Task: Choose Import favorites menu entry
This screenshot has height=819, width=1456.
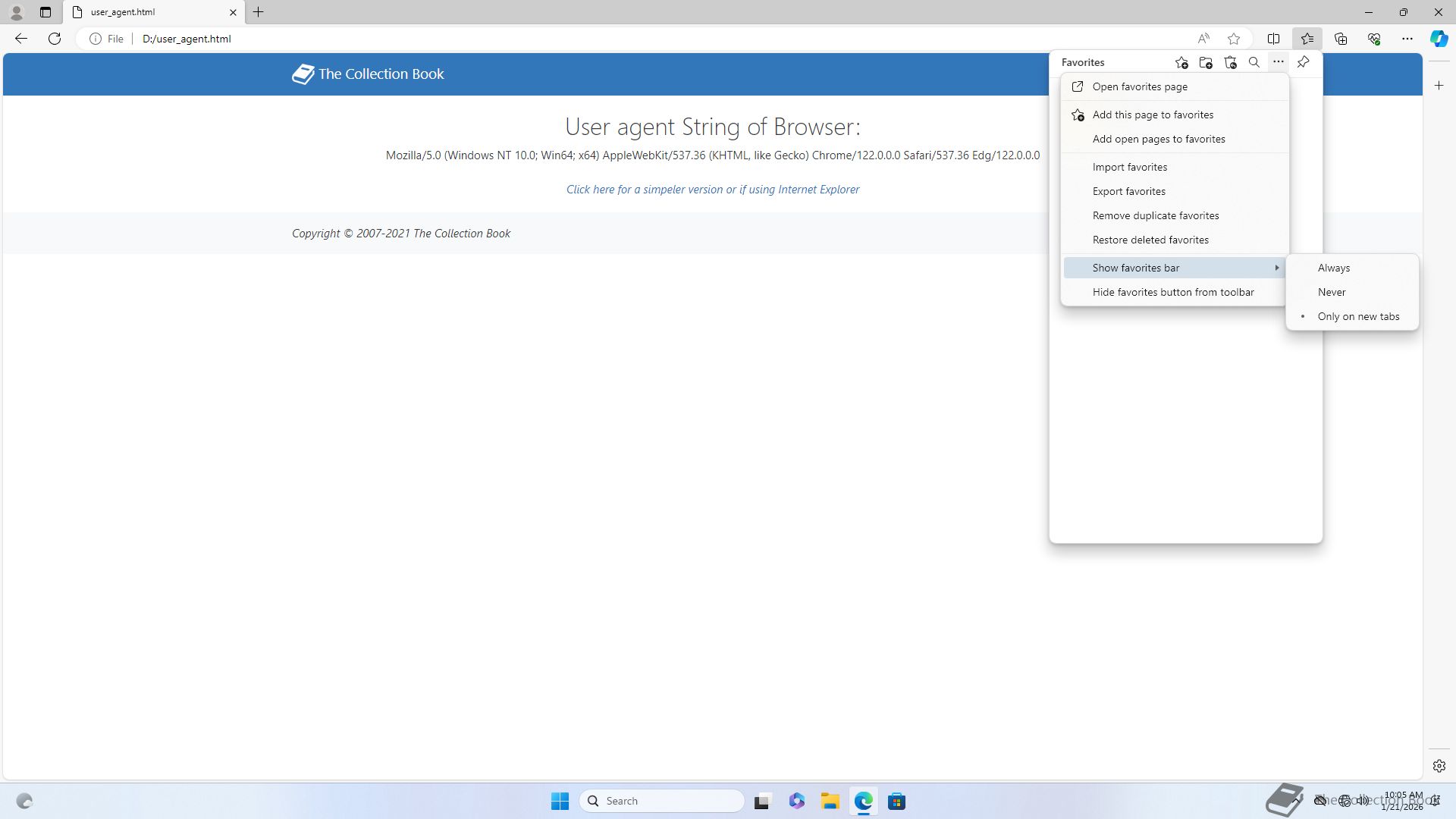Action: 1129,167
